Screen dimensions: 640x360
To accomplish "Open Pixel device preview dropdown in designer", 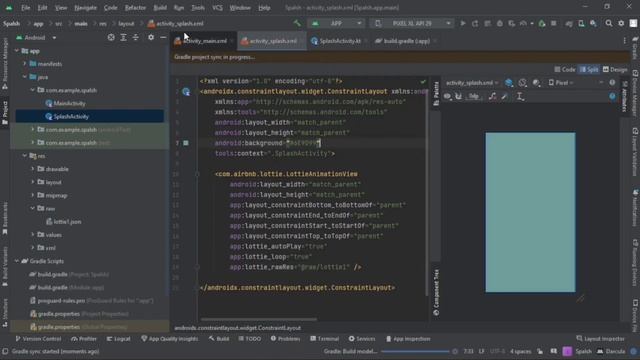I will [x=561, y=83].
